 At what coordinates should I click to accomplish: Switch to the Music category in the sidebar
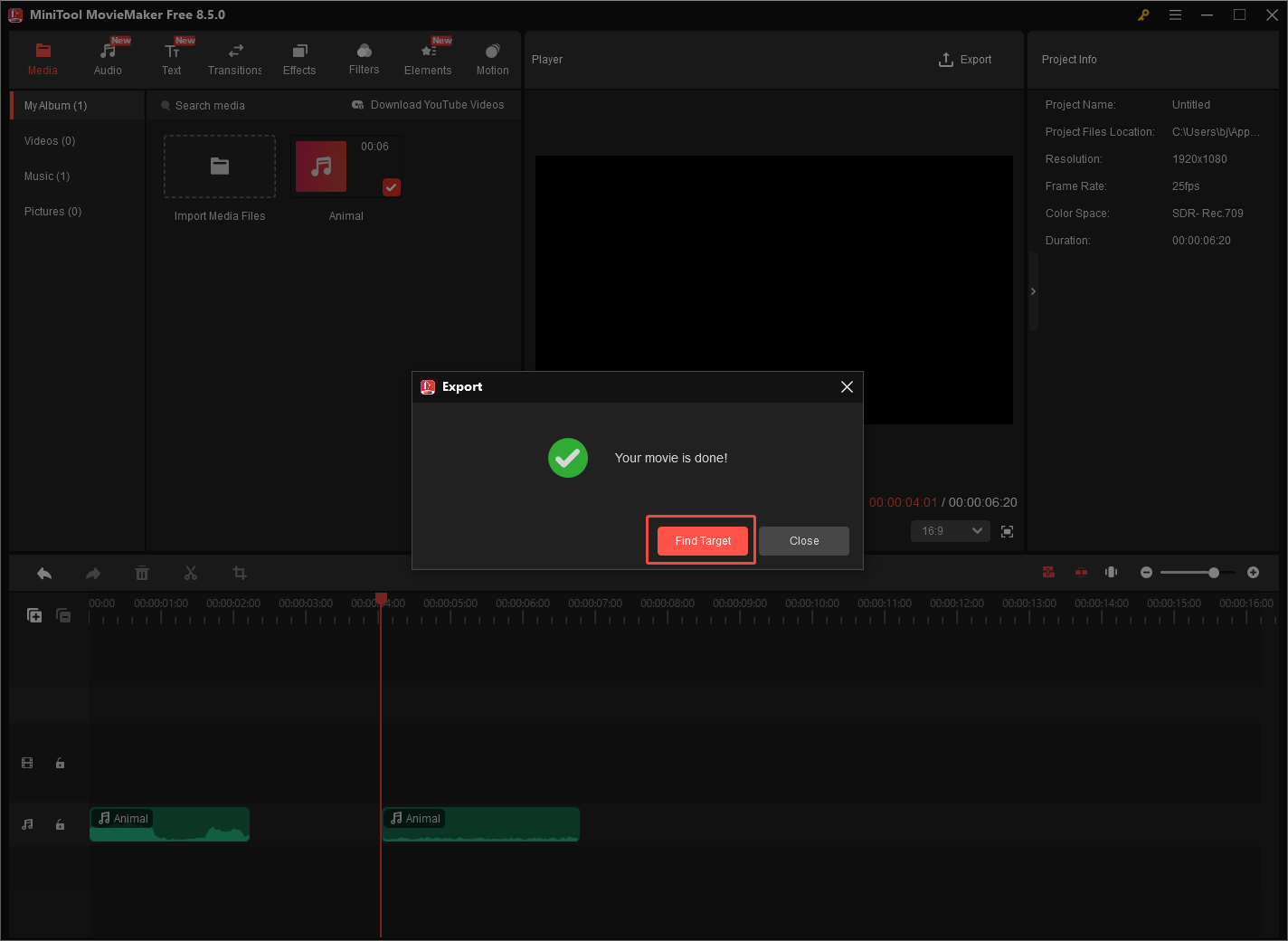coord(46,176)
